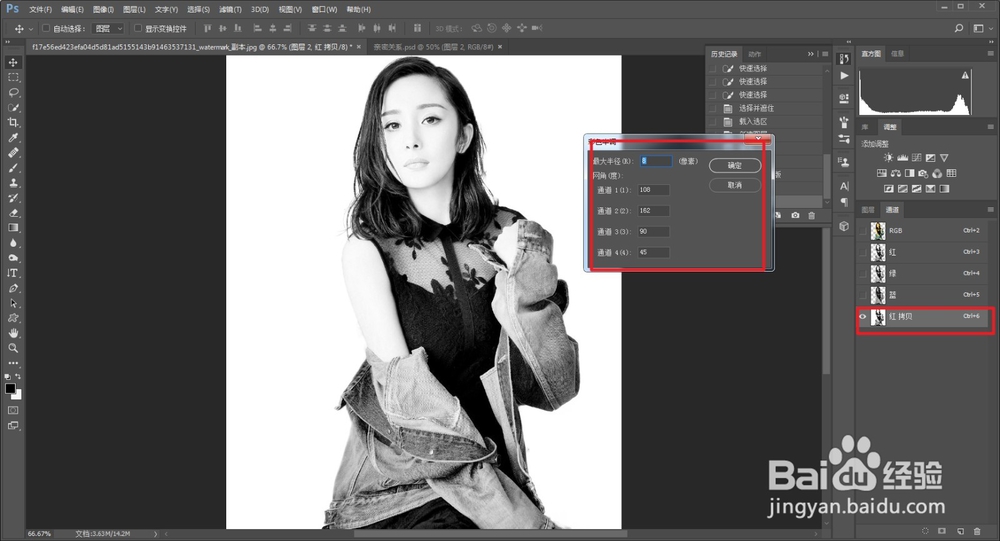Open the Character panel icon
Screen dimensions: 1000x541
pyautogui.click(x=844, y=186)
